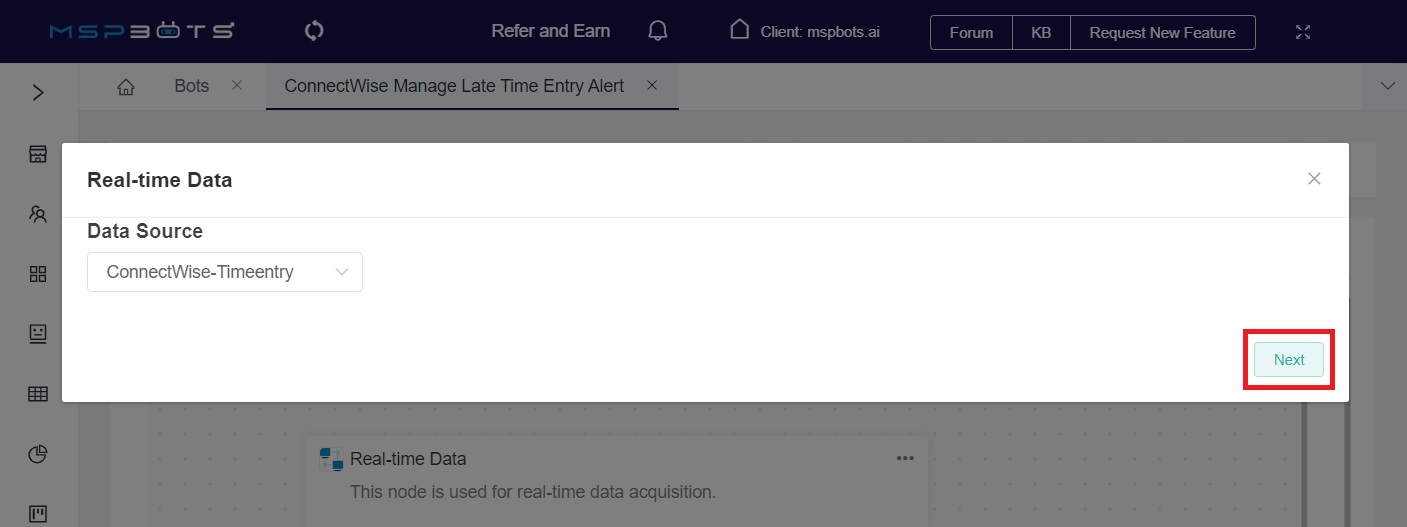
Task: Click Client: mspbots.ai label
Action: 820,32
